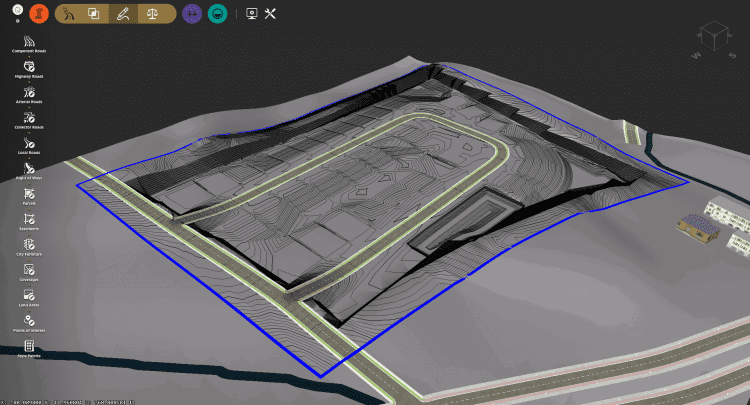
Task: Select the Component Roads tool
Action: (29, 42)
